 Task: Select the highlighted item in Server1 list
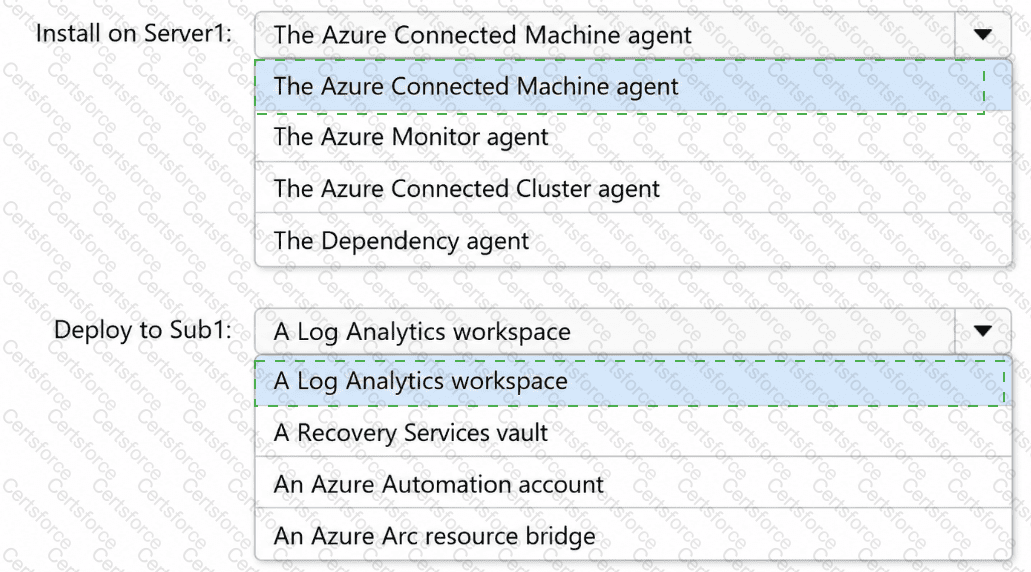pos(633,86)
